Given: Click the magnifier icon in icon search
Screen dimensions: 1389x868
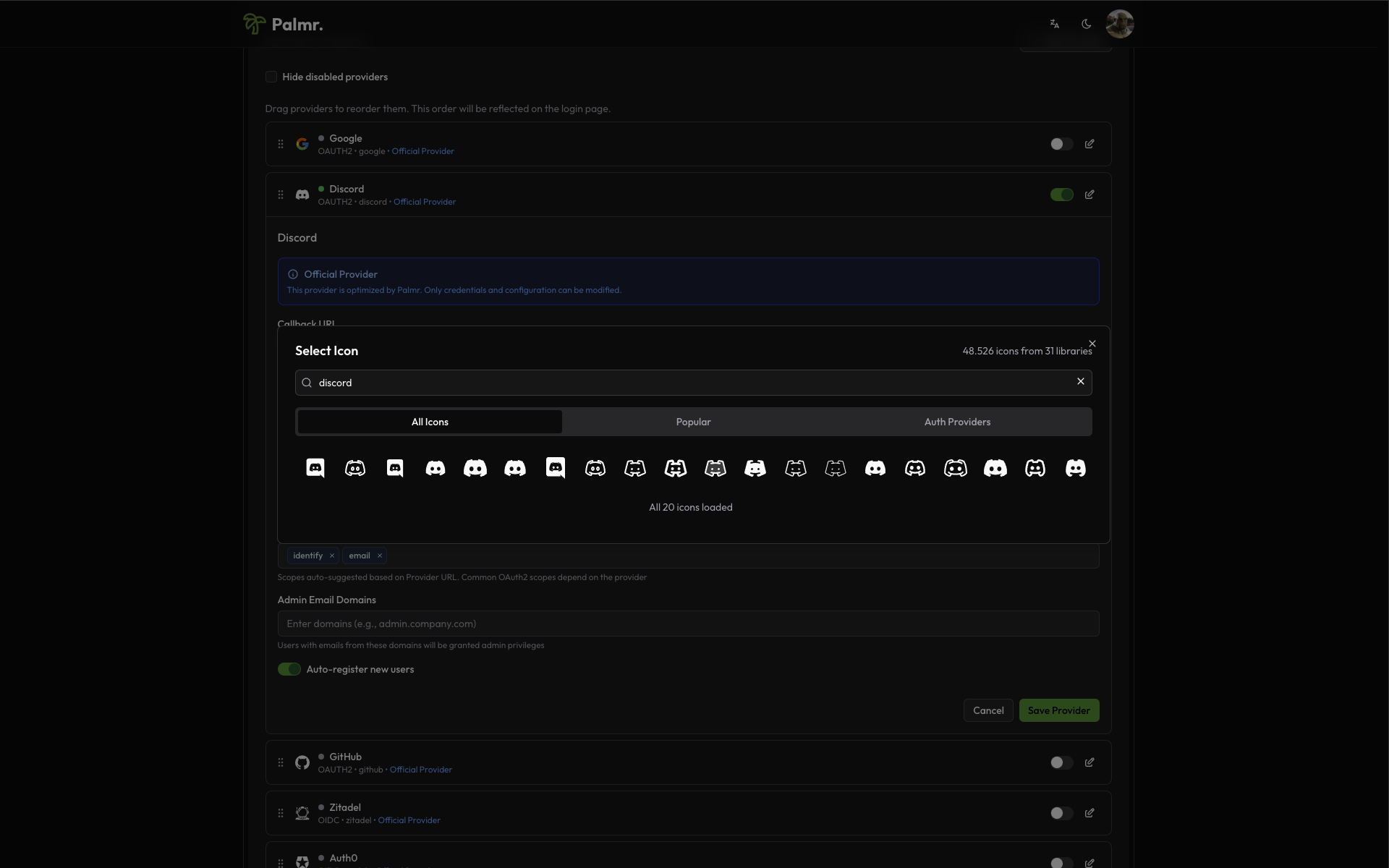Looking at the screenshot, I should click(x=307, y=383).
